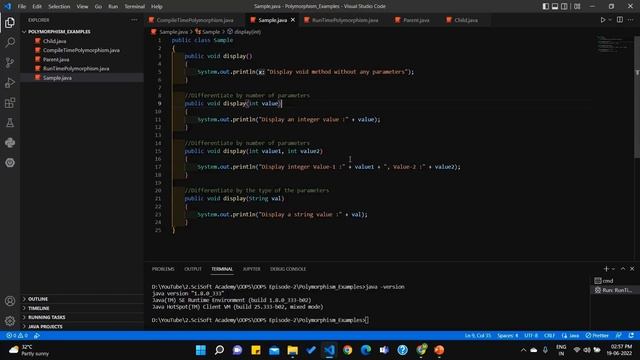Click the Prettier status bar item
640x360 pixels.
(597, 336)
